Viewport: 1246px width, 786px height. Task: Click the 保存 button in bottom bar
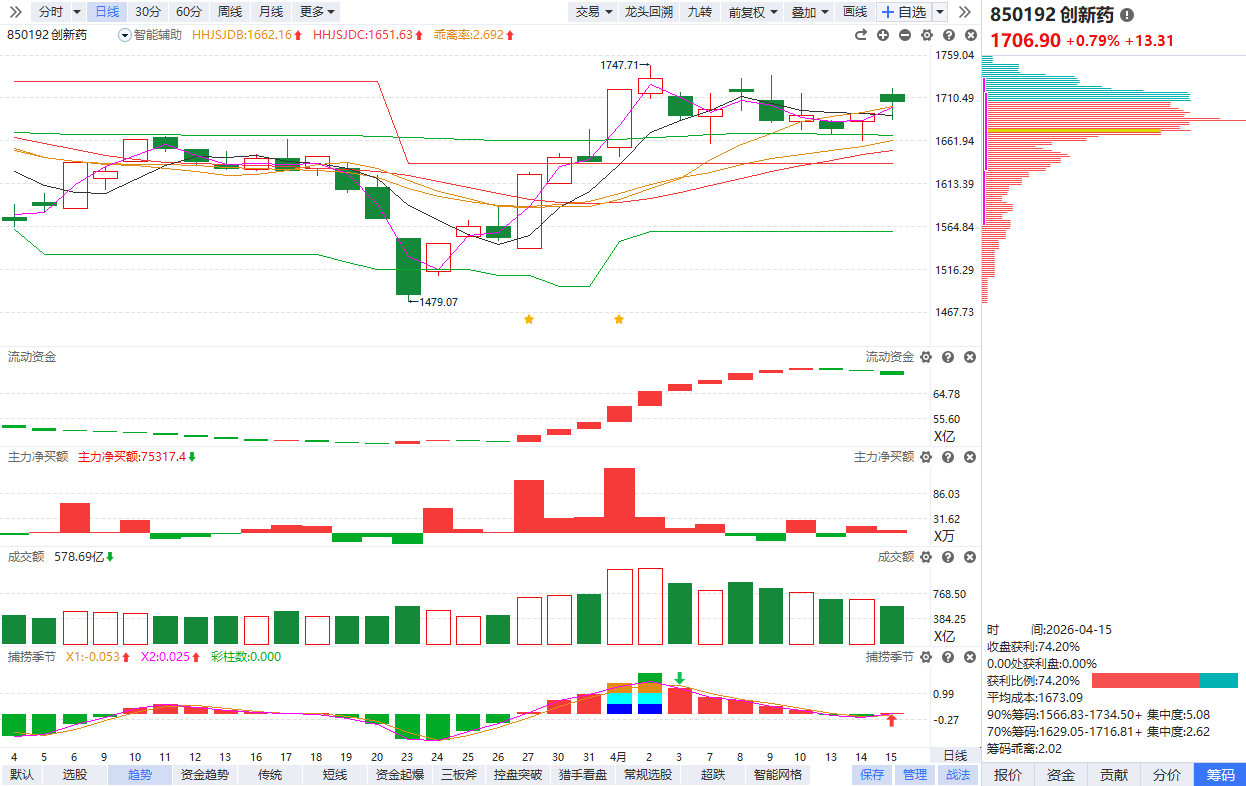872,775
